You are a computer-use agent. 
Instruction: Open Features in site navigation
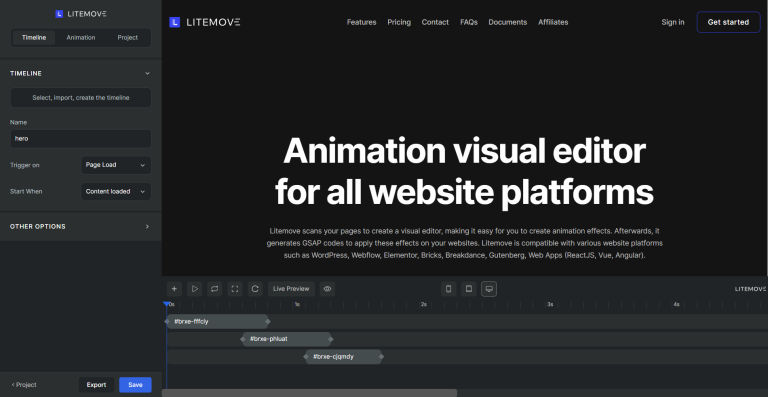(x=361, y=22)
